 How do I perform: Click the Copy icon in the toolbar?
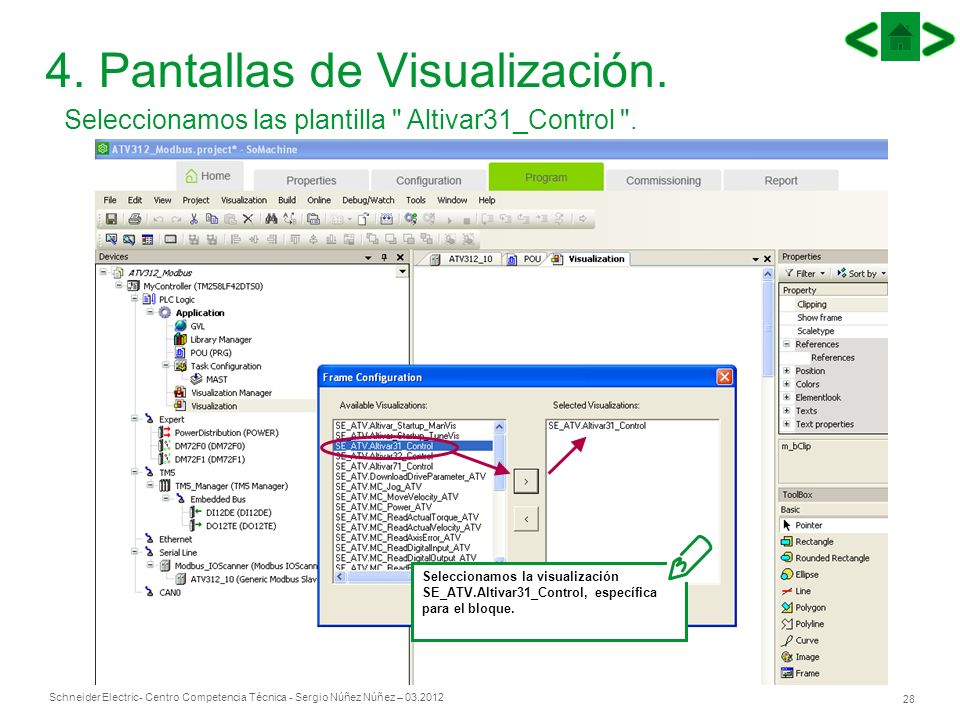click(212, 219)
